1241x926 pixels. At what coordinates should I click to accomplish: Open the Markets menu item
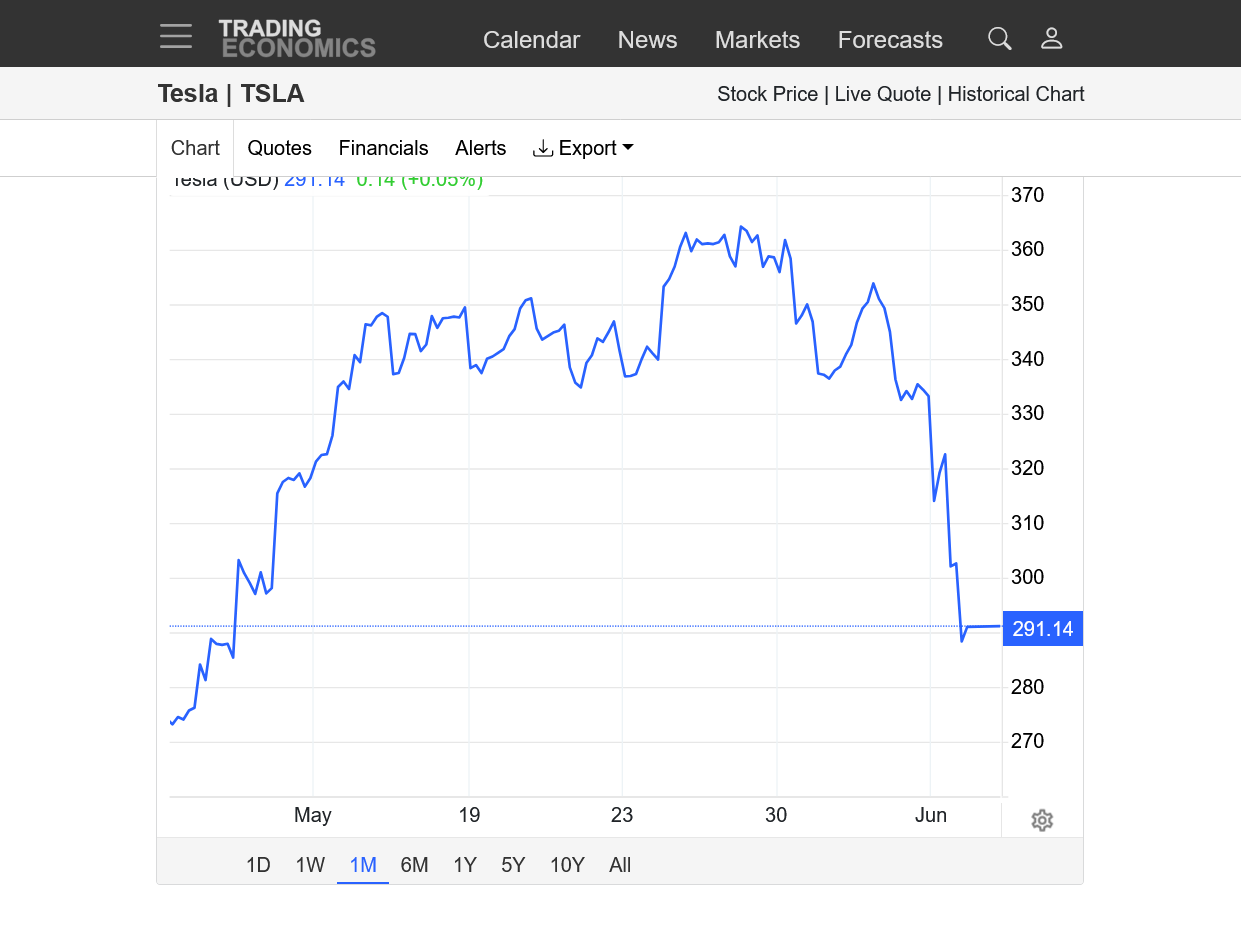click(x=757, y=40)
